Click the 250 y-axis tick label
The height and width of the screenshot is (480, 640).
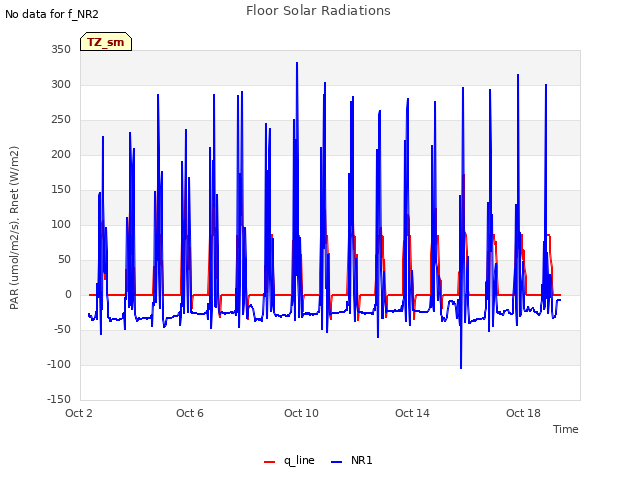tap(61, 120)
